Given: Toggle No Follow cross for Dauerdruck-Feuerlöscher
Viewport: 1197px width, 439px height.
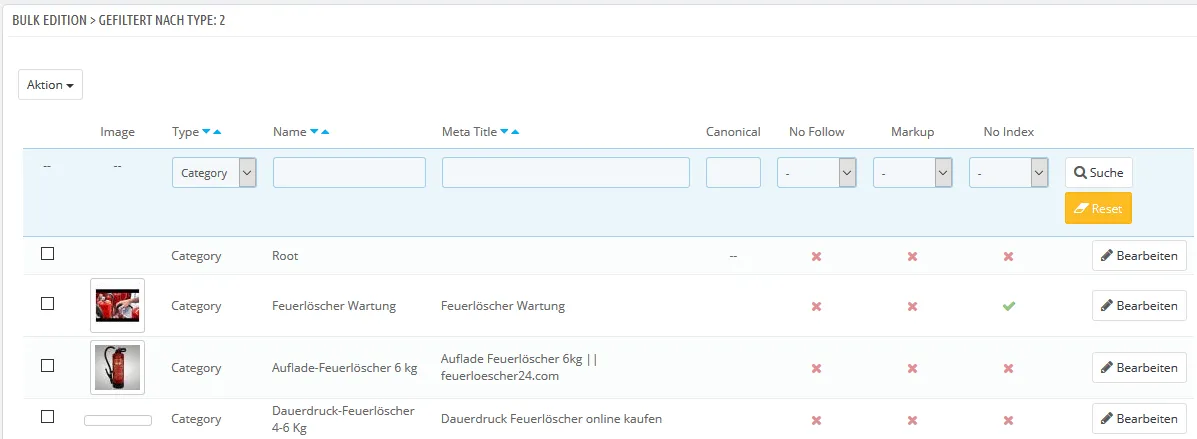Looking at the screenshot, I should click(816, 419).
